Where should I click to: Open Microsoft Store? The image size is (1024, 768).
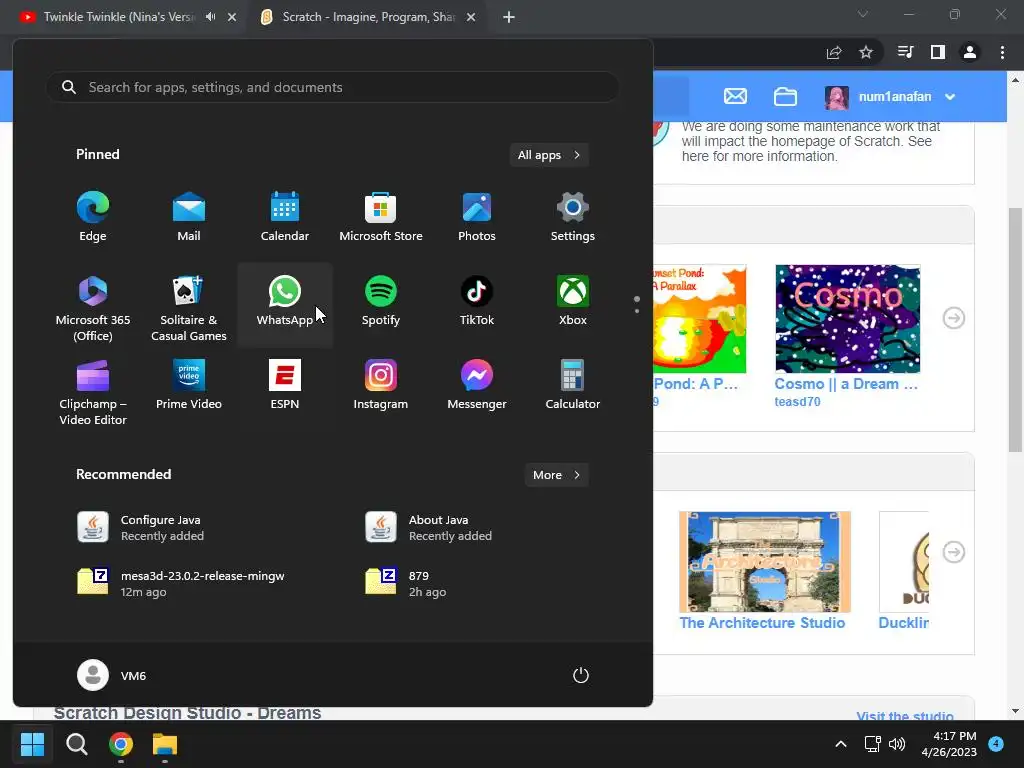pos(381,217)
